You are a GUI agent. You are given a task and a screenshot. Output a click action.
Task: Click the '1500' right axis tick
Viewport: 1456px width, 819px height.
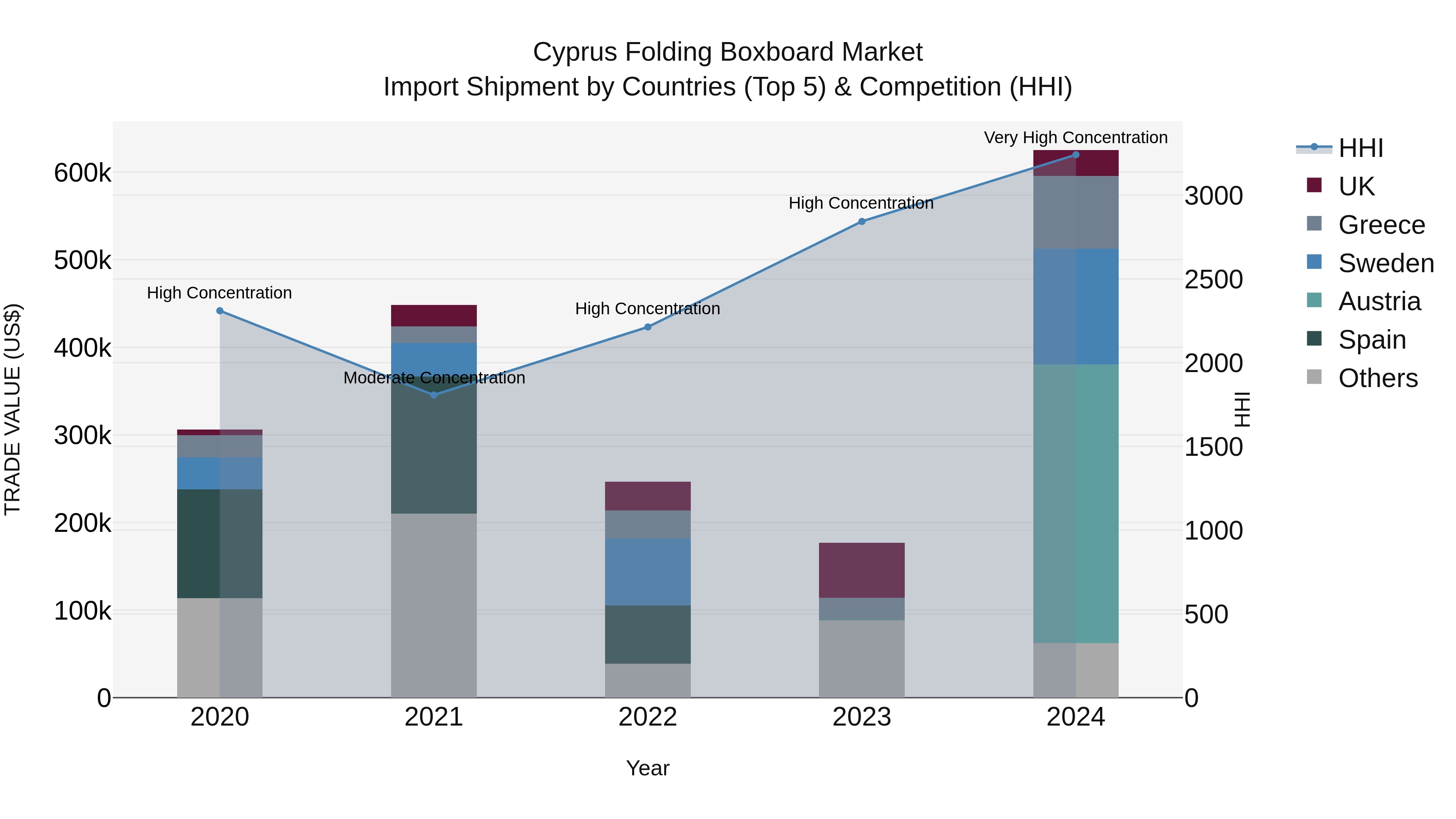pyautogui.click(x=1213, y=447)
